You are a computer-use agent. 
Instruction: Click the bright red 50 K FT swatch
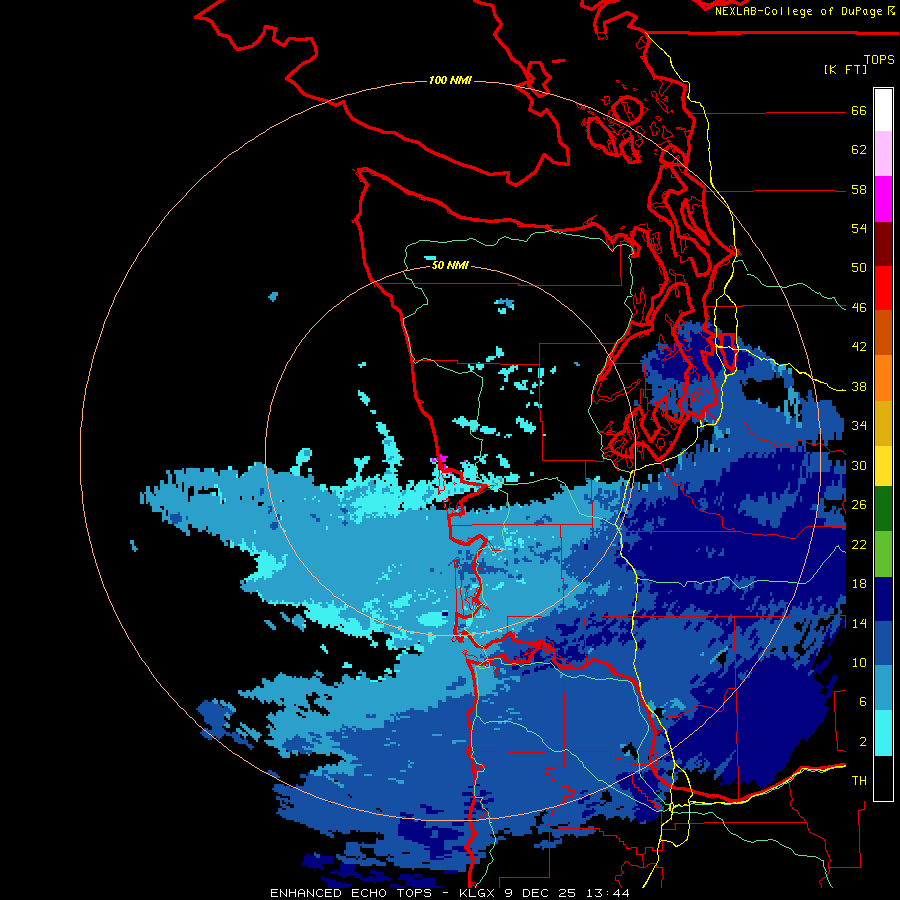point(883,288)
